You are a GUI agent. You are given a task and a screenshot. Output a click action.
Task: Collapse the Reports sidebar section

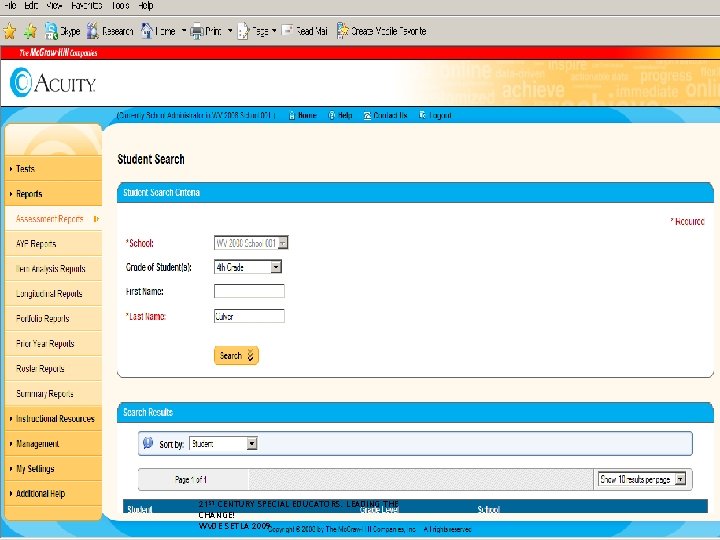(x=53, y=194)
